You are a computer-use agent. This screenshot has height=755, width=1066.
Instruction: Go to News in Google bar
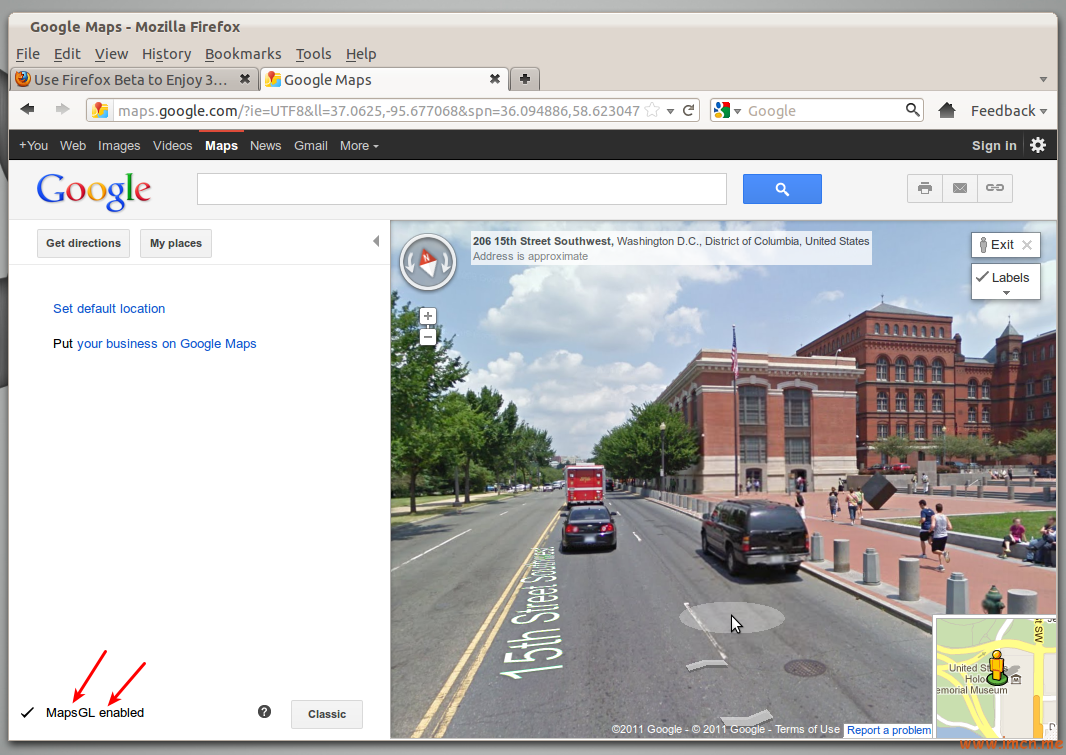265,145
